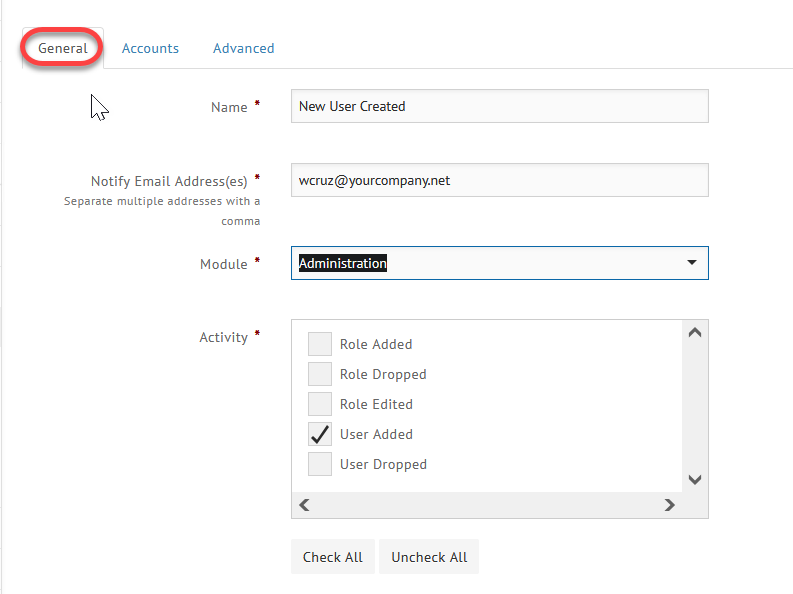Click the Activity list horizontal scrollbar track

click(x=486, y=506)
